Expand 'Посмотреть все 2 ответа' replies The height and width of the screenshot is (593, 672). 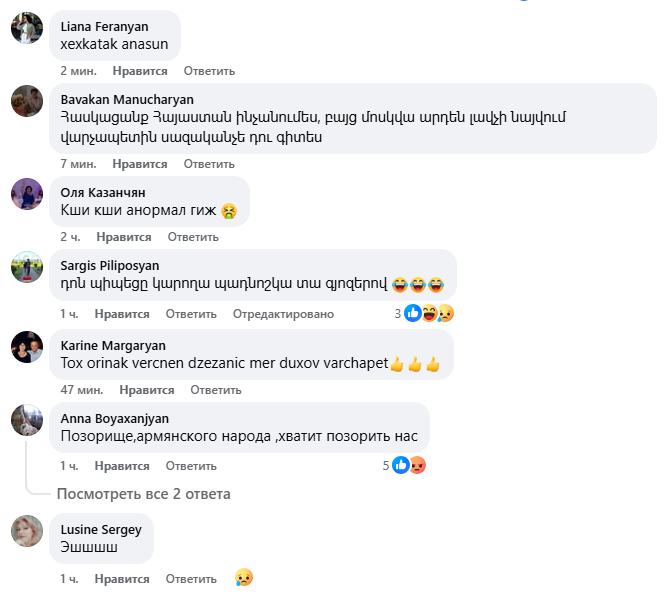click(143, 493)
